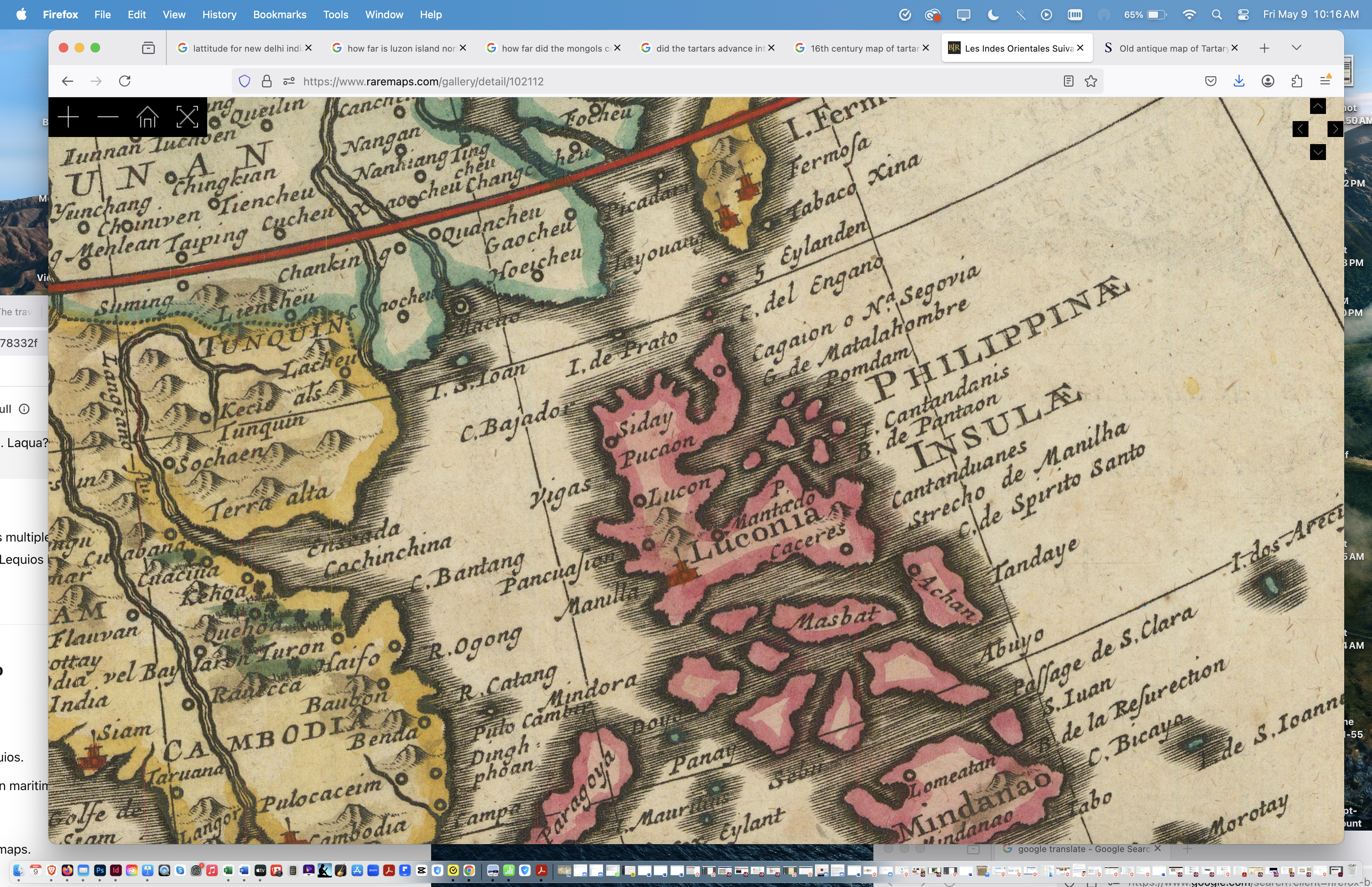
Task: Open the Bookmarks menu
Action: pyautogui.click(x=280, y=14)
